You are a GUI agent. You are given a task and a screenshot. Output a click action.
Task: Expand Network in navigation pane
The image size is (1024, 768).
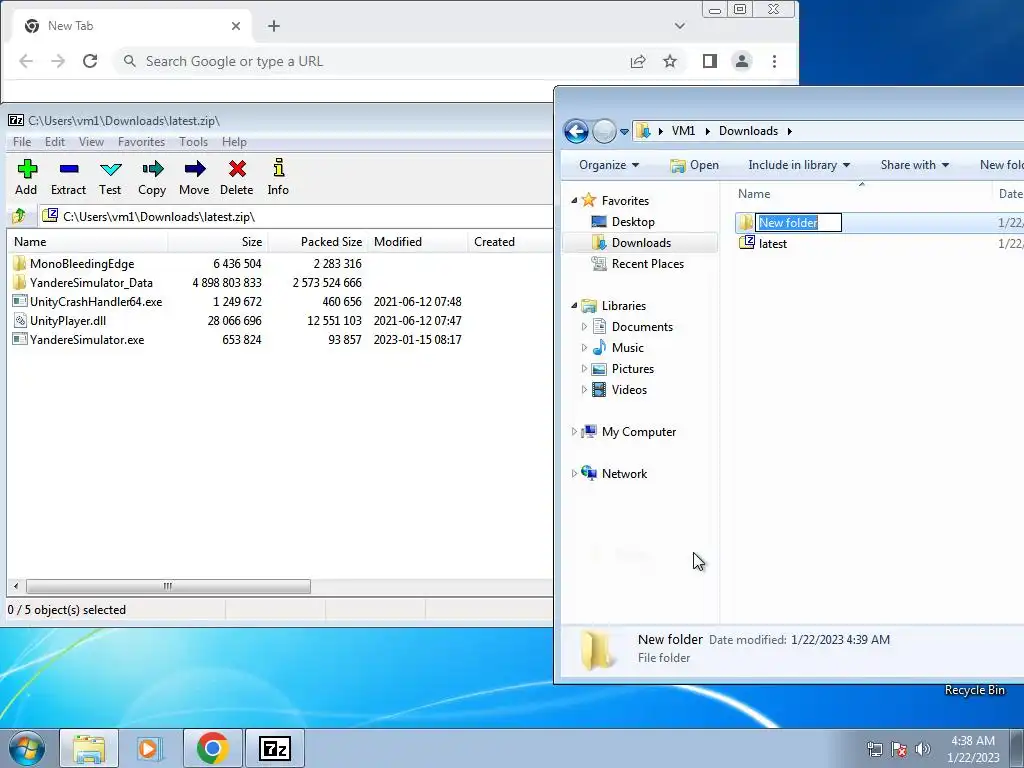coord(574,473)
